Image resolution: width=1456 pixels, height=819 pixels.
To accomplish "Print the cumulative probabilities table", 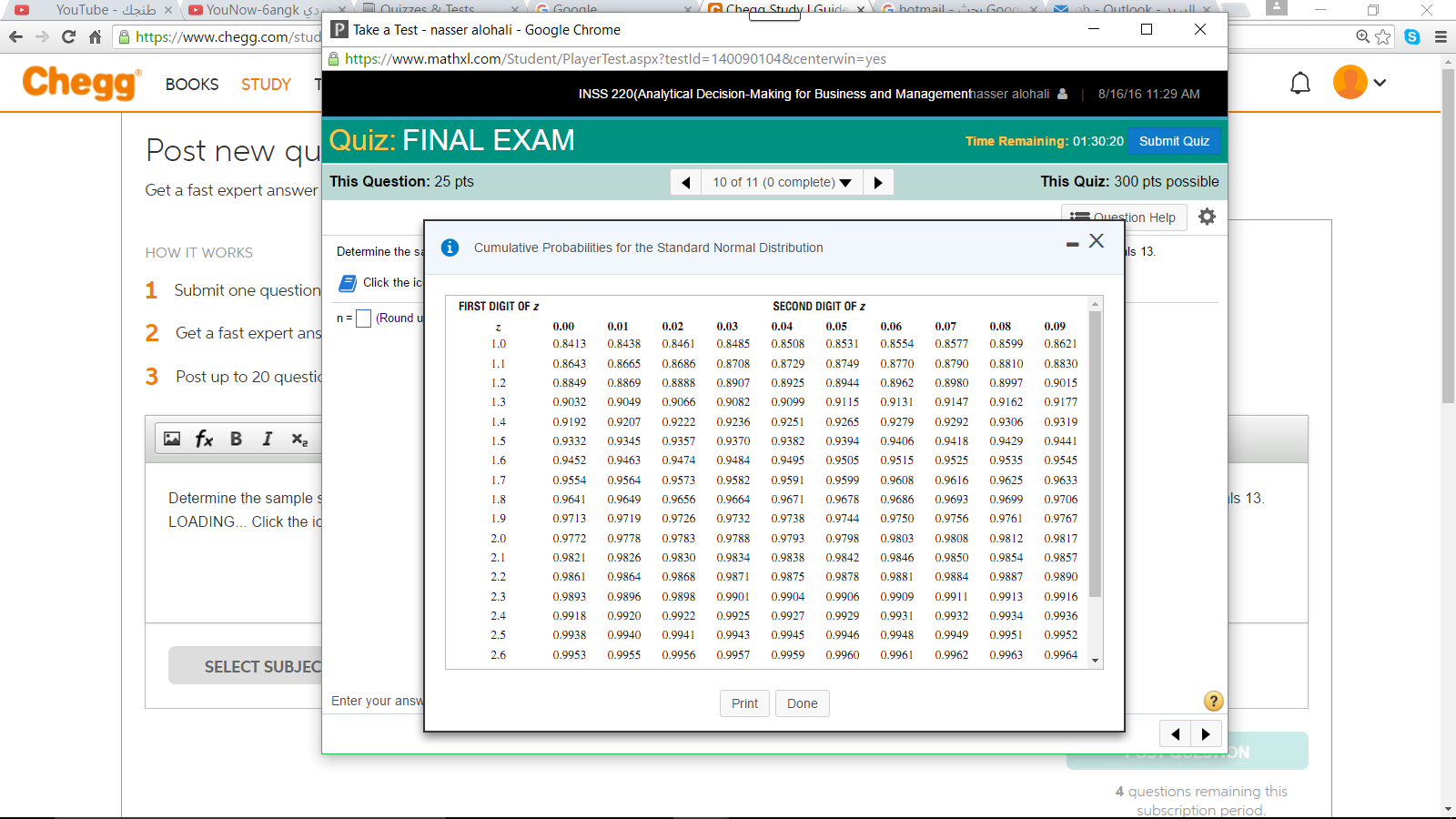I will pyautogui.click(x=744, y=703).
